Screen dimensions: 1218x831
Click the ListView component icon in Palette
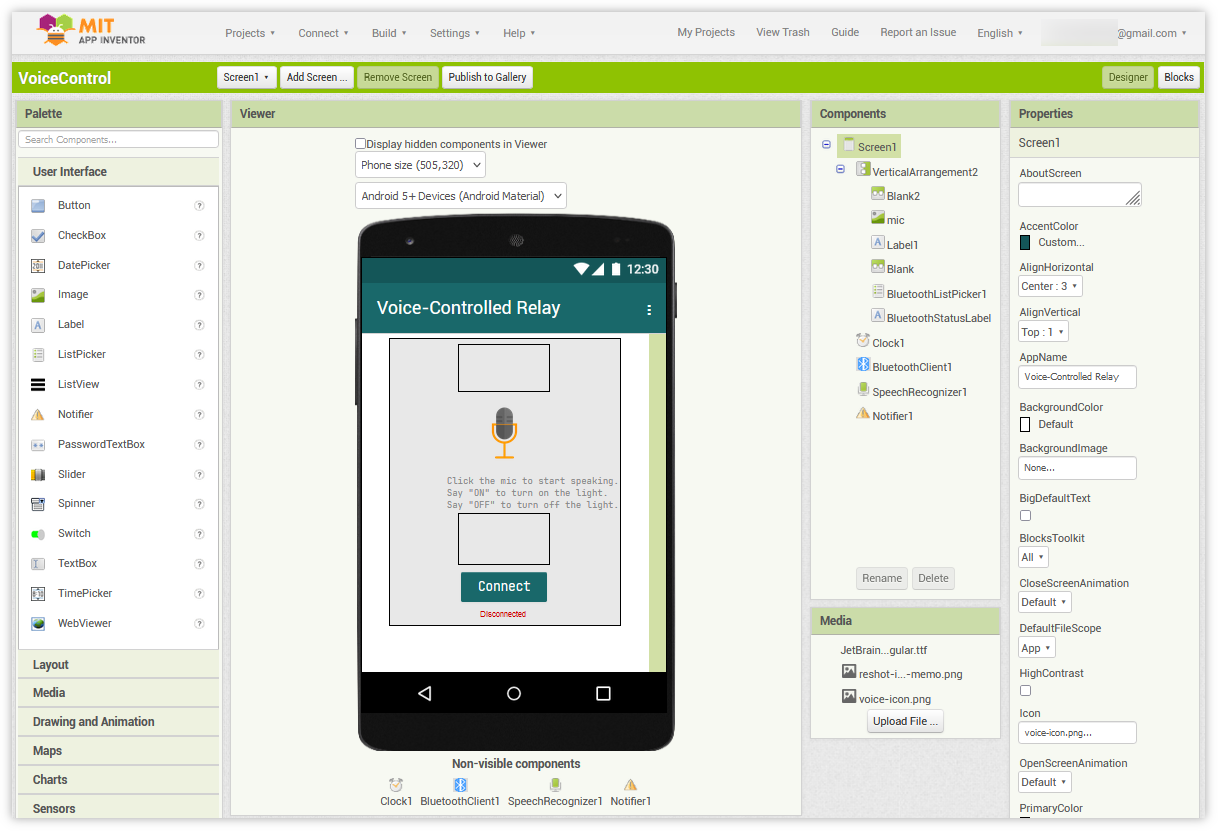tap(38, 385)
